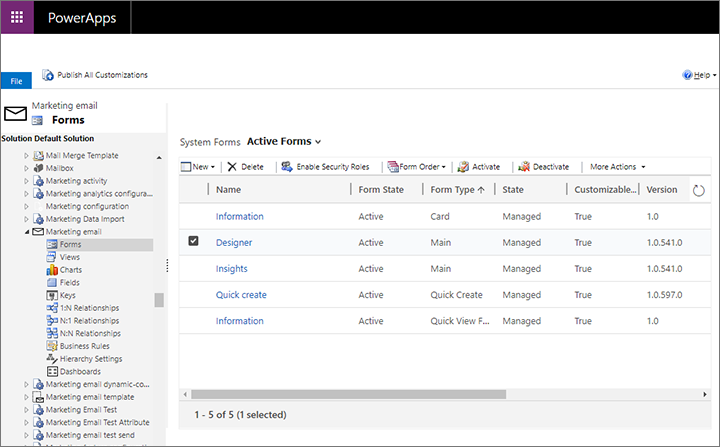Image resolution: width=720 pixels, height=447 pixels.
Task: Click the Deactivate form icon
Action: (x=524, y=167)
